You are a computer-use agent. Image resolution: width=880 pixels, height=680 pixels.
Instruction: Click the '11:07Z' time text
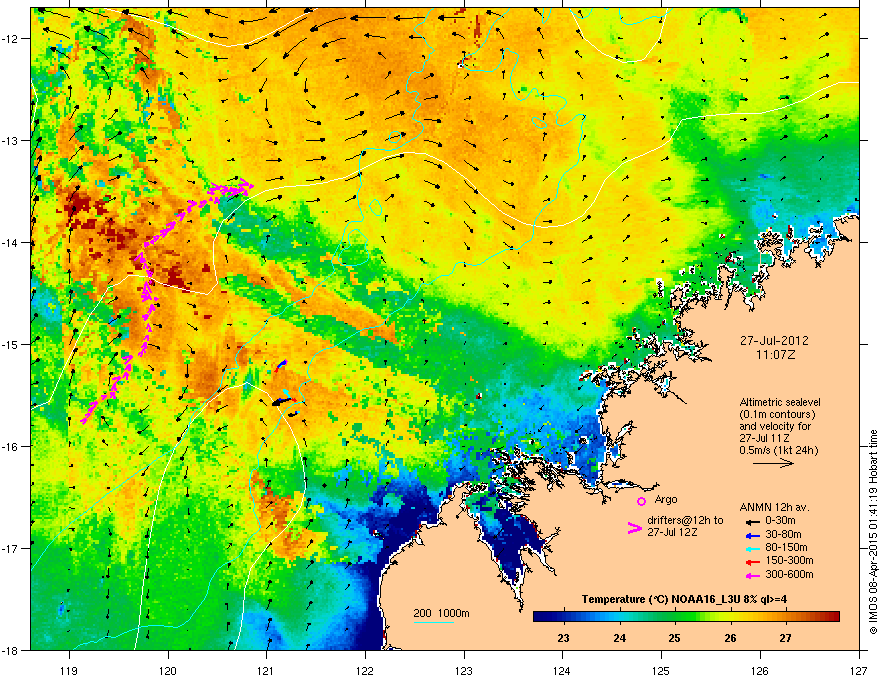(x=775, y=355)
